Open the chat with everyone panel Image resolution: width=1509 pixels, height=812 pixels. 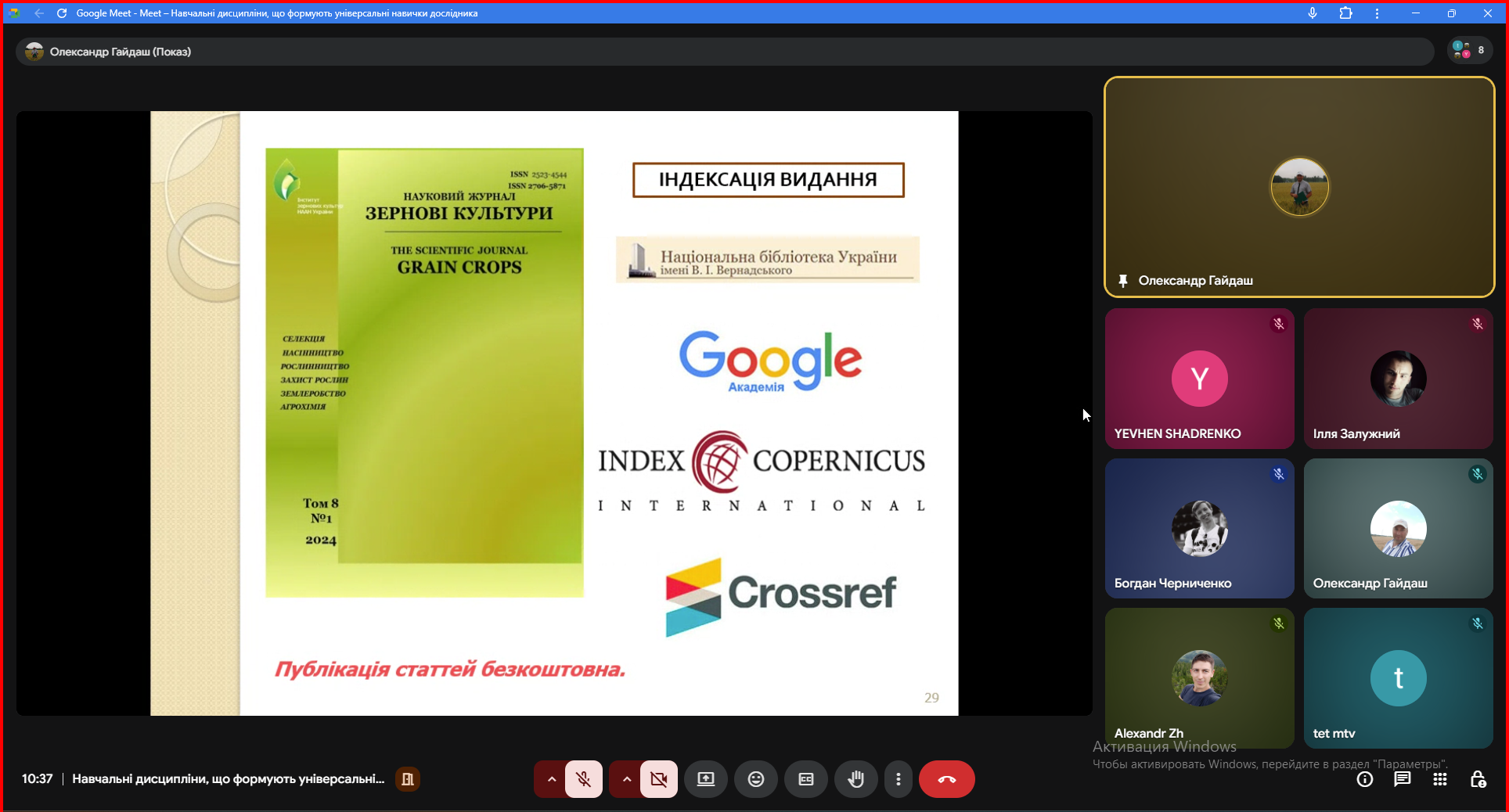coord(1403,779)
